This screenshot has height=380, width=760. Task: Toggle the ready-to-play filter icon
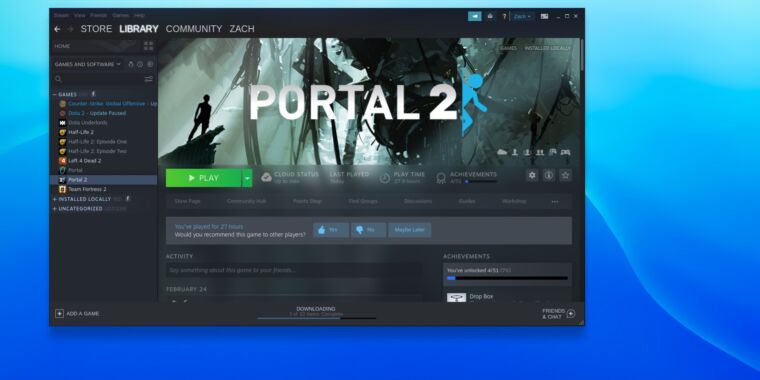pos(150,64)
